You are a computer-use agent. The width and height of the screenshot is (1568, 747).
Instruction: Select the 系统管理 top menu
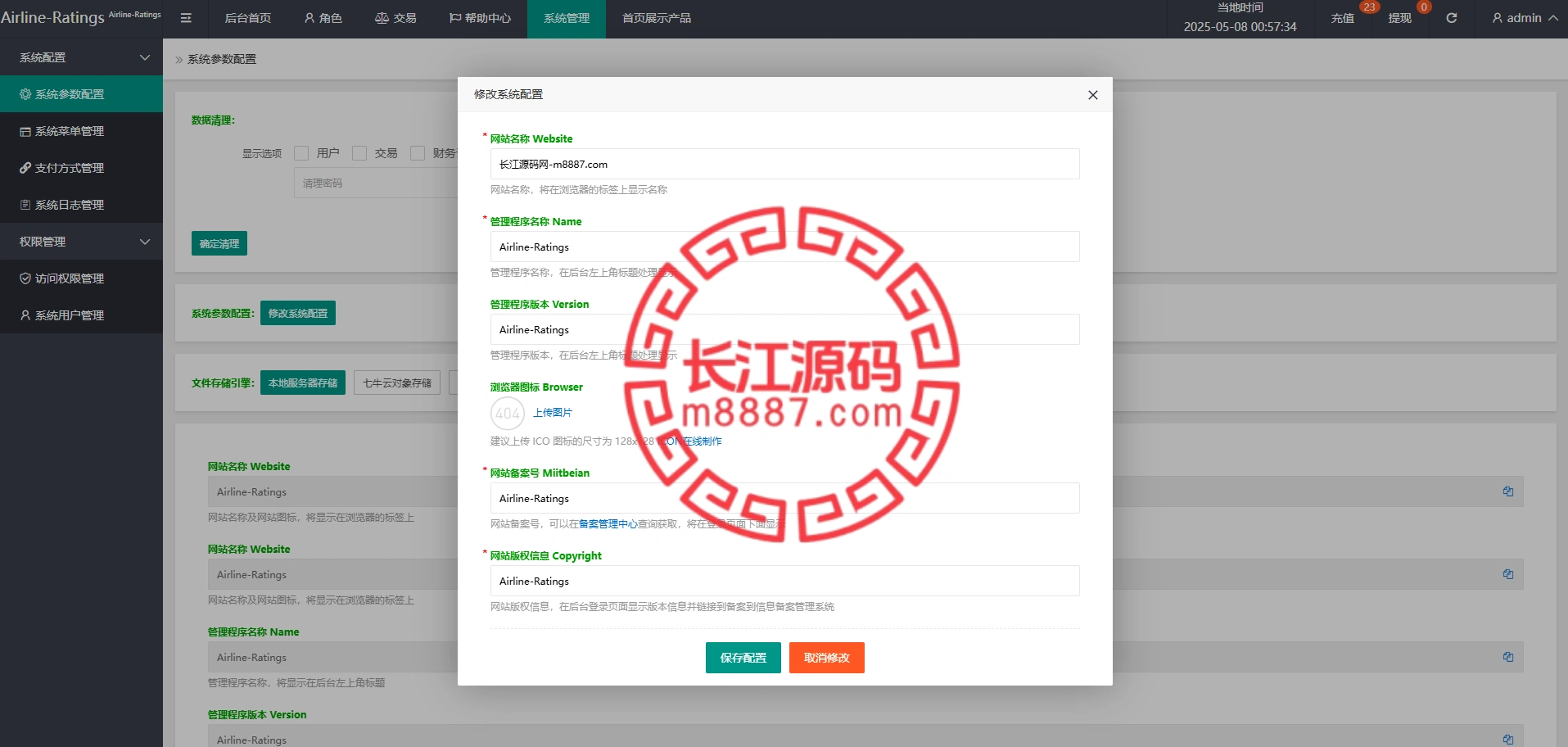[x=567, y=18]
